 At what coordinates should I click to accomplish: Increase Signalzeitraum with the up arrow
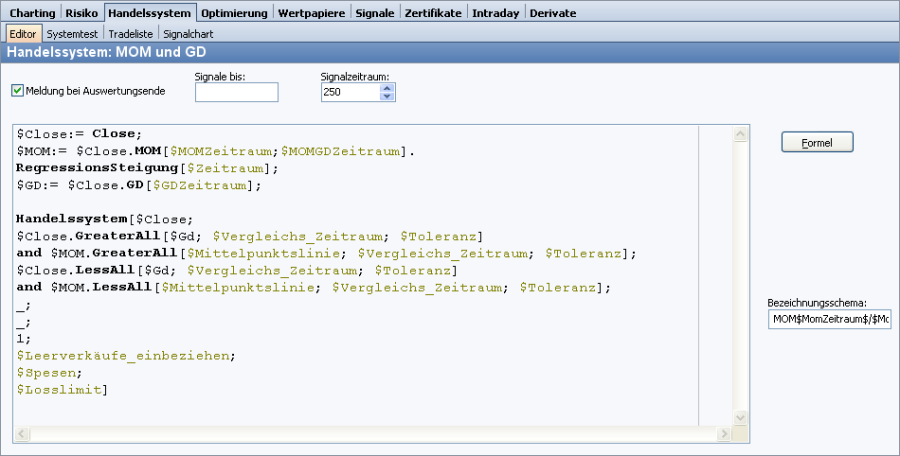388,87
